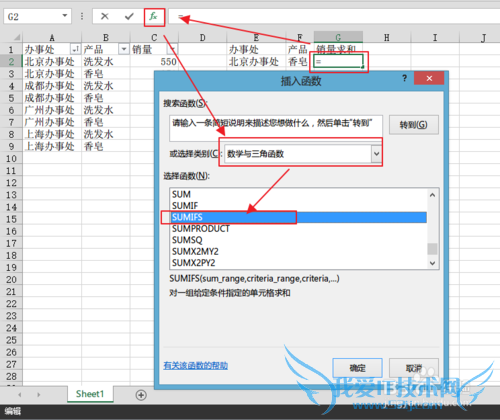The image size is (500, 420).
Task: Click the 转到 button
Action: tap(414, 125)
